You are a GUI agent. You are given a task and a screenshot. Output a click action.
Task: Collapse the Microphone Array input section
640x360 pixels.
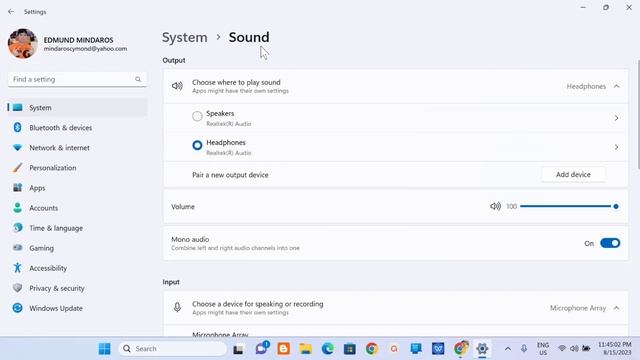616,308
